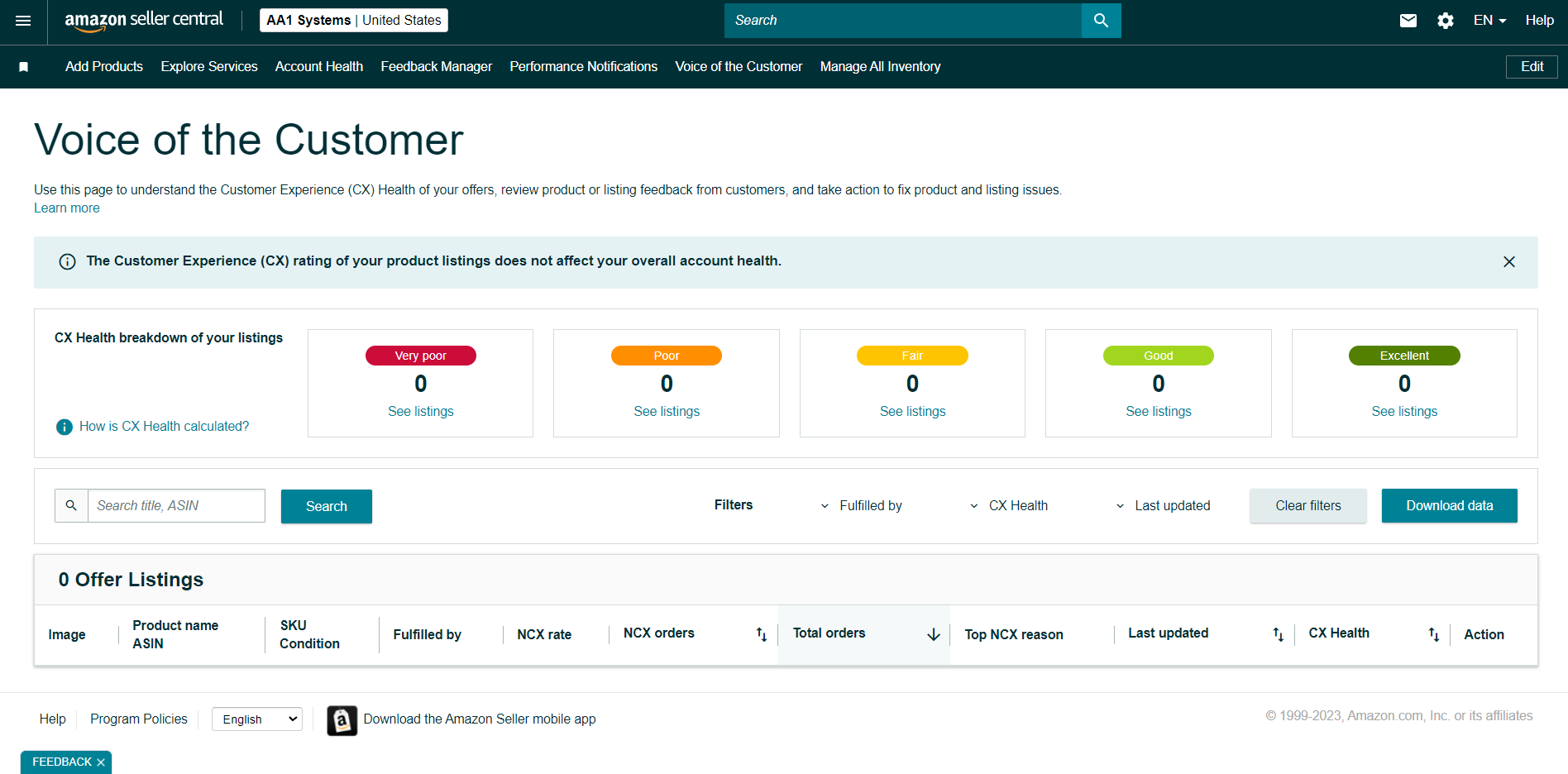Click the info icon in CX rating banner
The image size is (1568, 774).
pos(68,261)
